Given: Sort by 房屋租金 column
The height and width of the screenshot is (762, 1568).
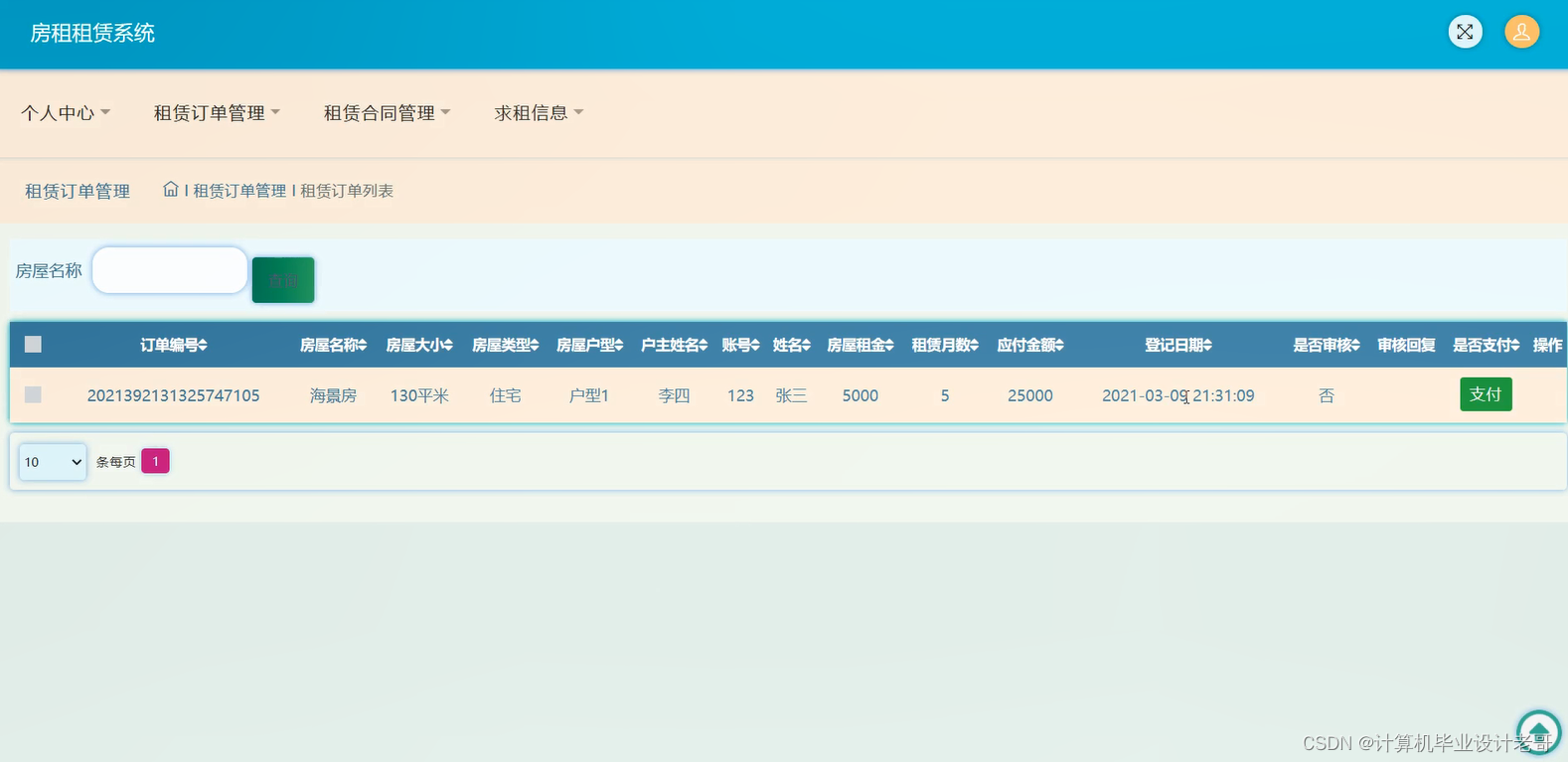Looking at the screenshot, I should click(861, 345).
